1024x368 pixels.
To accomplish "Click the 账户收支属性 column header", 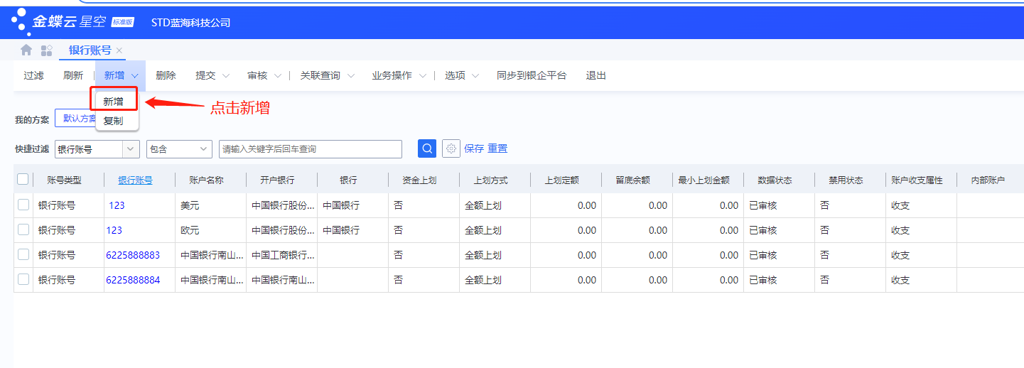I will (x=917, y=180).
